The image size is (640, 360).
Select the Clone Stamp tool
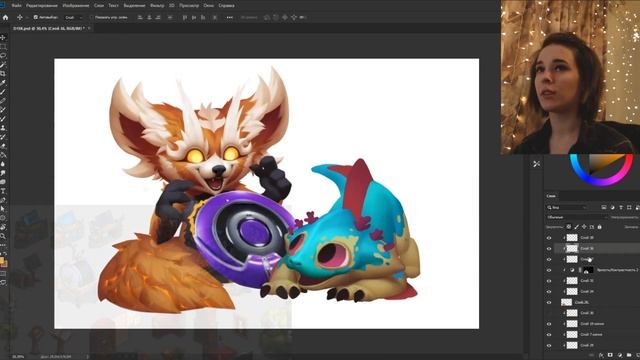pos(3,127)
